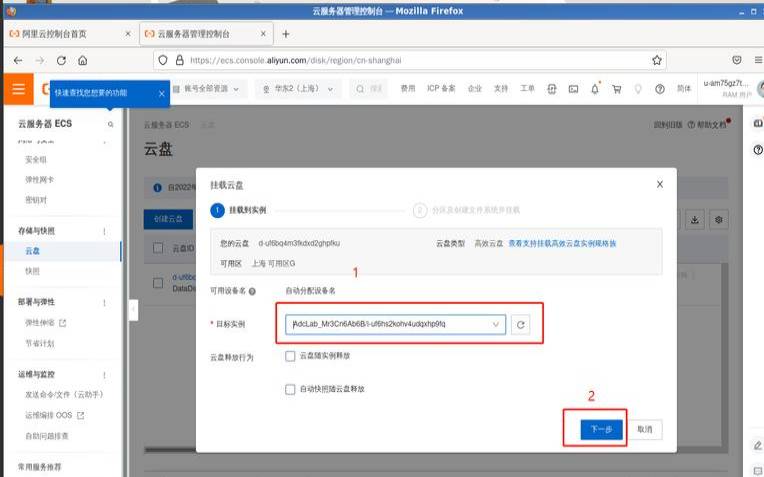This screenshot has height=477, width=764.
Task: Check 云盘随实例释放 checkbox
Action: (x=290, y=356)
